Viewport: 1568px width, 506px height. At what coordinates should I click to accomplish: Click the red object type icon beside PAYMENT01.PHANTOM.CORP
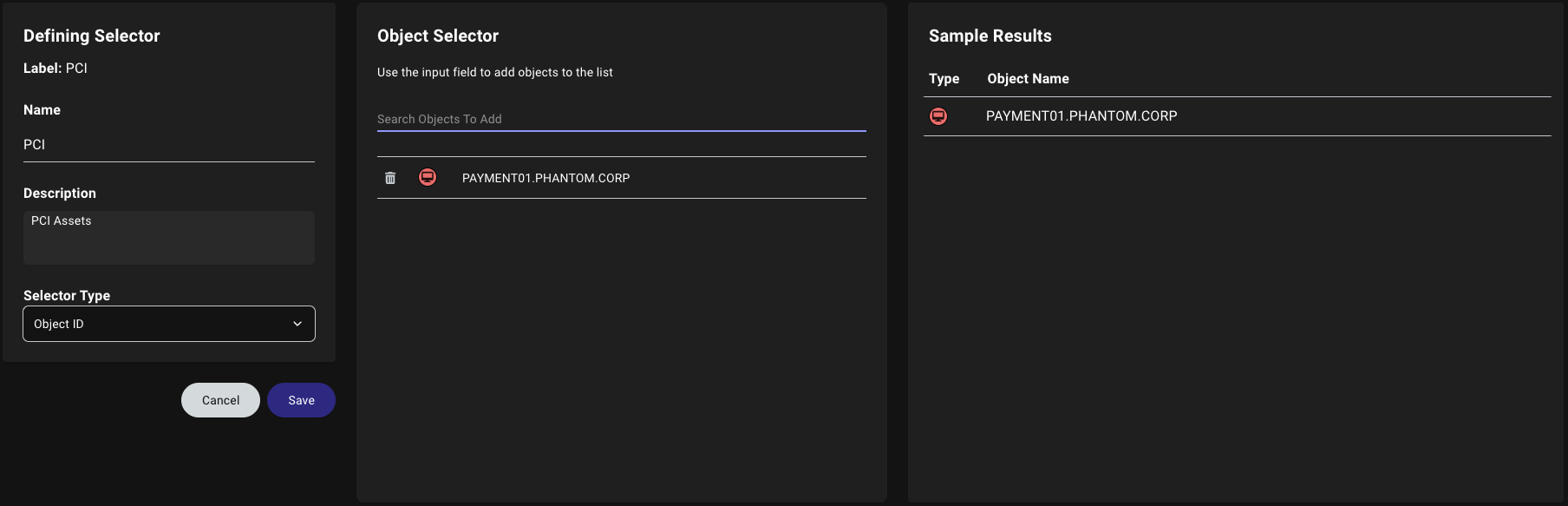pos(428,177)
